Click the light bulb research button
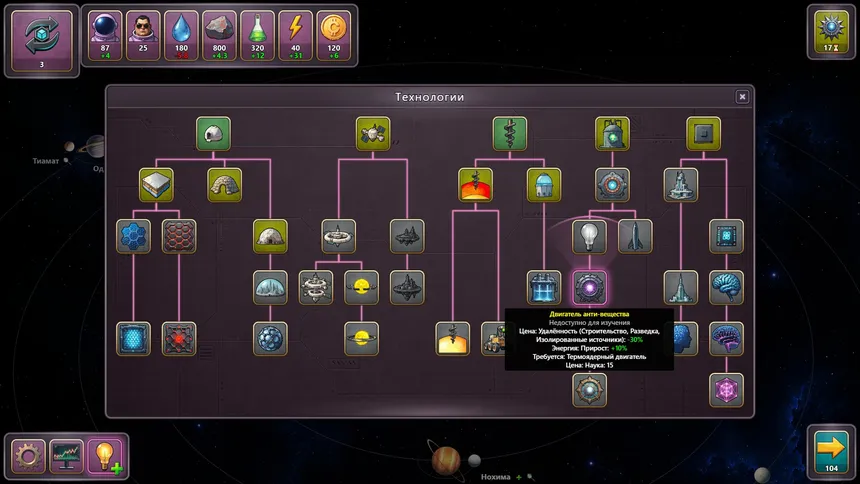The width and height of the screenshot is (860, 484). (105, 456)
